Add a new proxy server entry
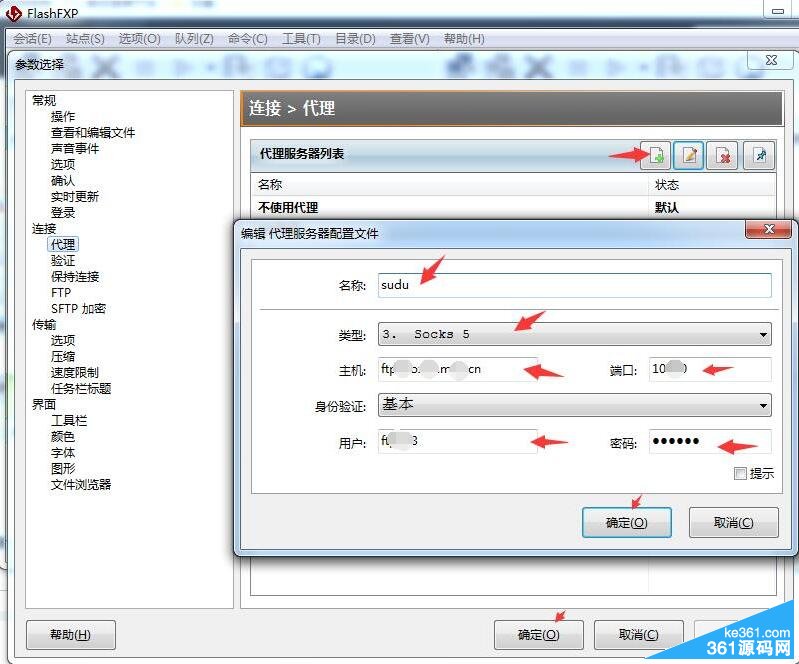Viewport: 799px width, 664px height. (x=656, y=155)
